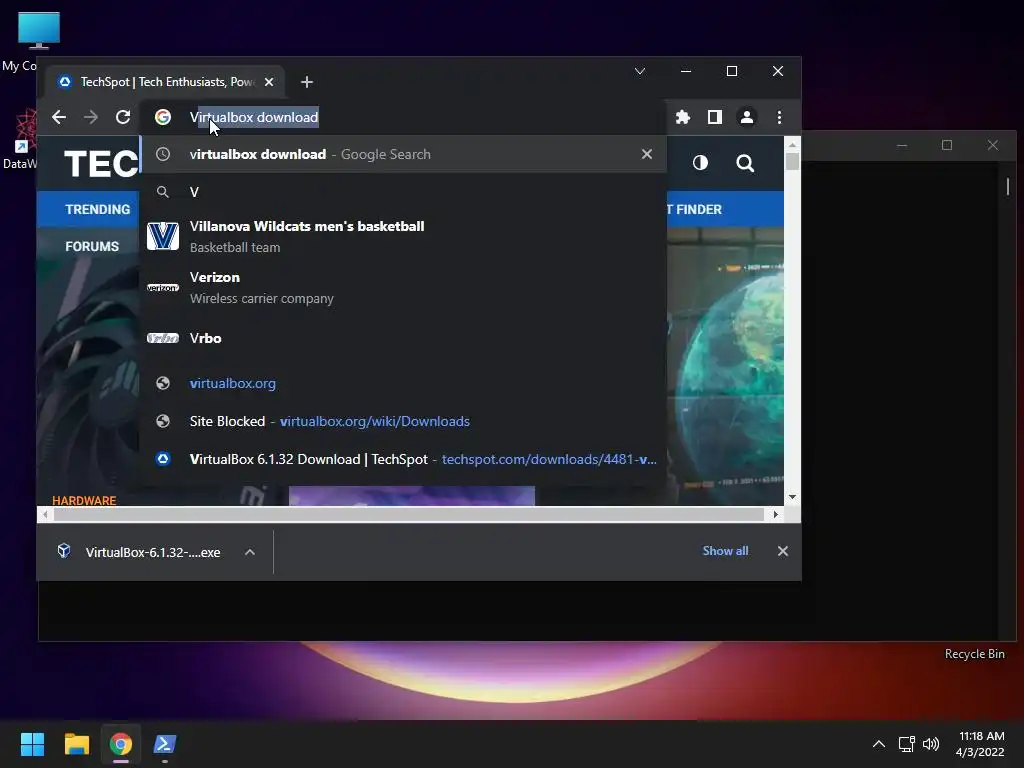The image size is (1024, 768).
Task: Click the Vrbo logo icon
Action: coord(163,338)
